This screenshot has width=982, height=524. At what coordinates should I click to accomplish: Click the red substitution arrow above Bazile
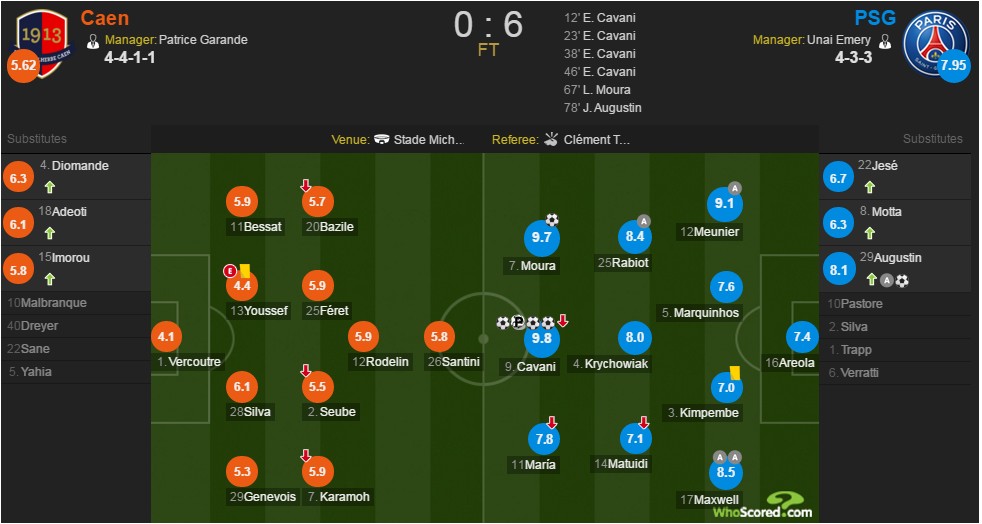point(306,185)
